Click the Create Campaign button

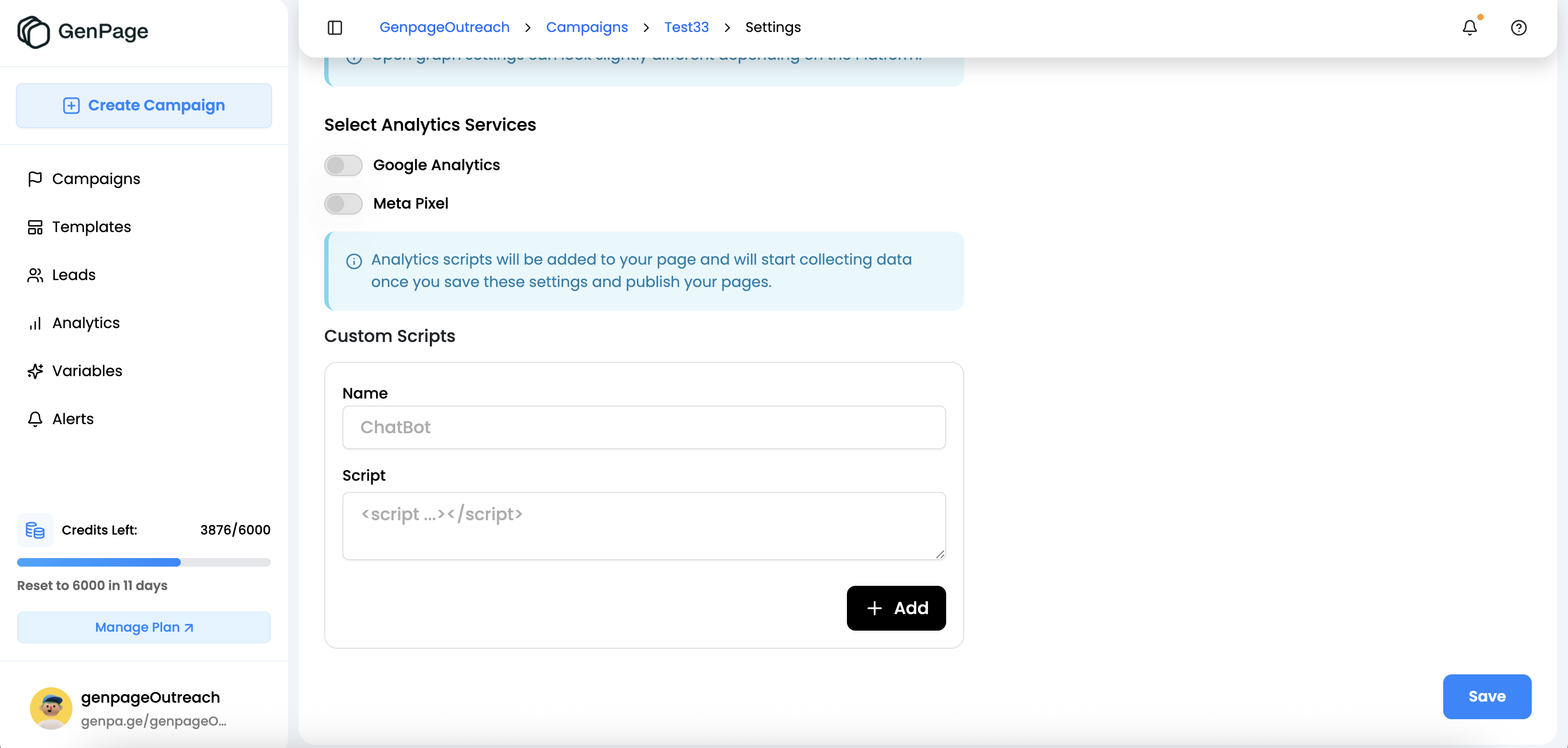(144, 106)
